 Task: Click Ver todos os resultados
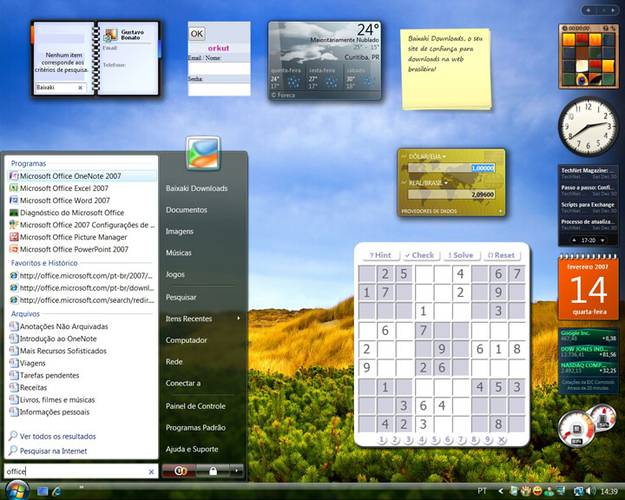[x=53, y=436]
